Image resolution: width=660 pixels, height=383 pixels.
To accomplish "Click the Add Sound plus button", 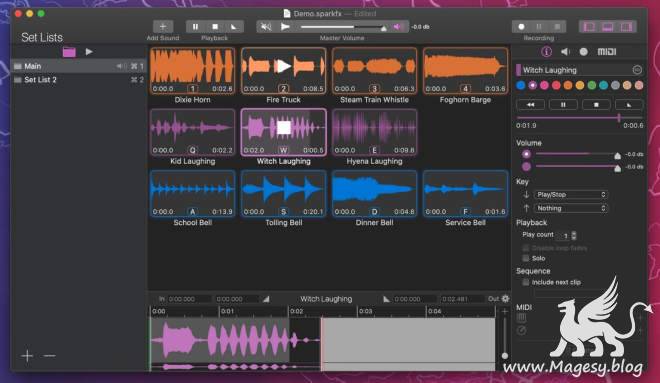I will [163, 27].
